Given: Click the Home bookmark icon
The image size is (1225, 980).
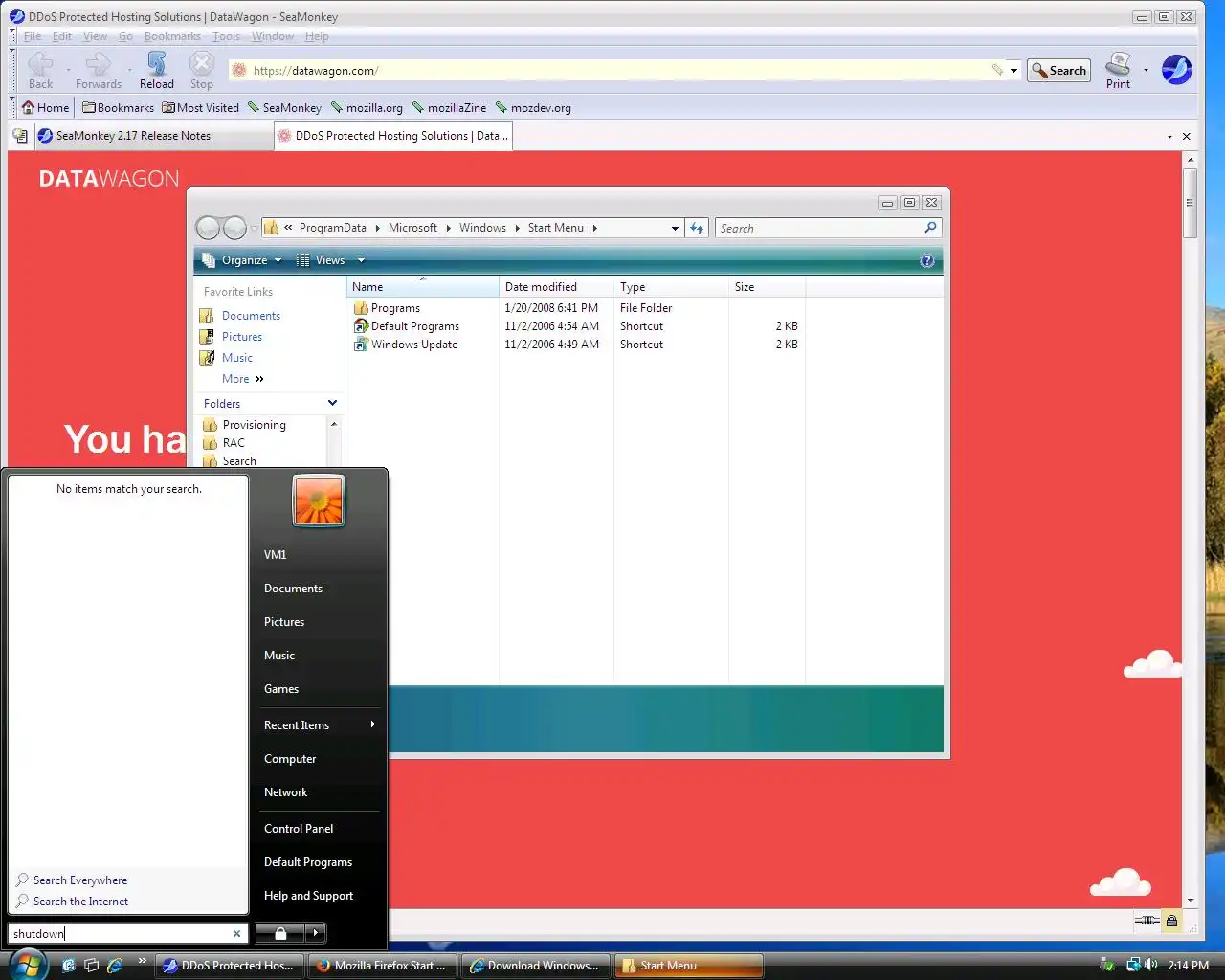Looking at the screenshot, I should tap(45, 108).
